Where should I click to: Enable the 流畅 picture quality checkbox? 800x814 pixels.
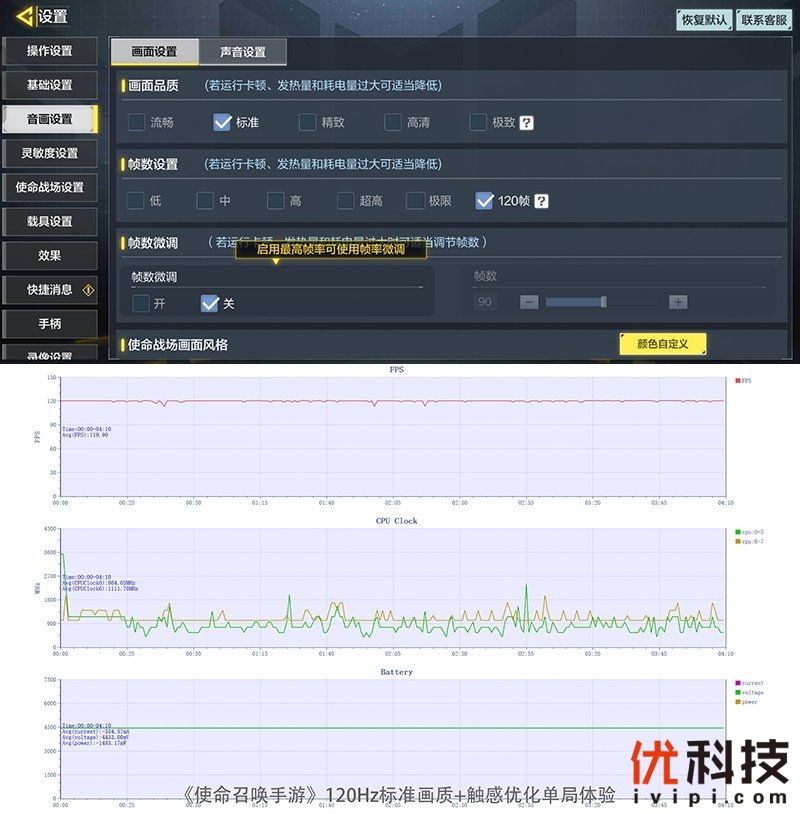pyautogui.click(x=137, y=122)
